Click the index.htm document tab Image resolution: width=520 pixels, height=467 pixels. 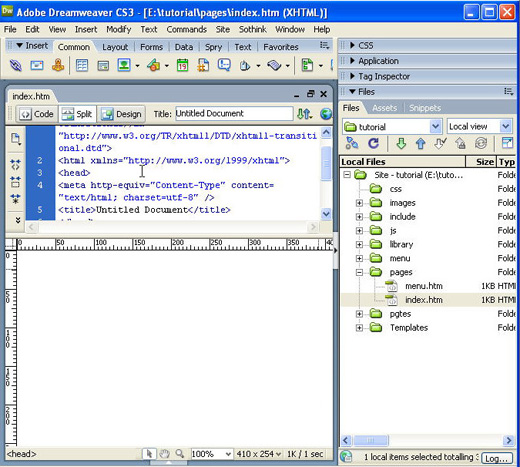[31, 97]
